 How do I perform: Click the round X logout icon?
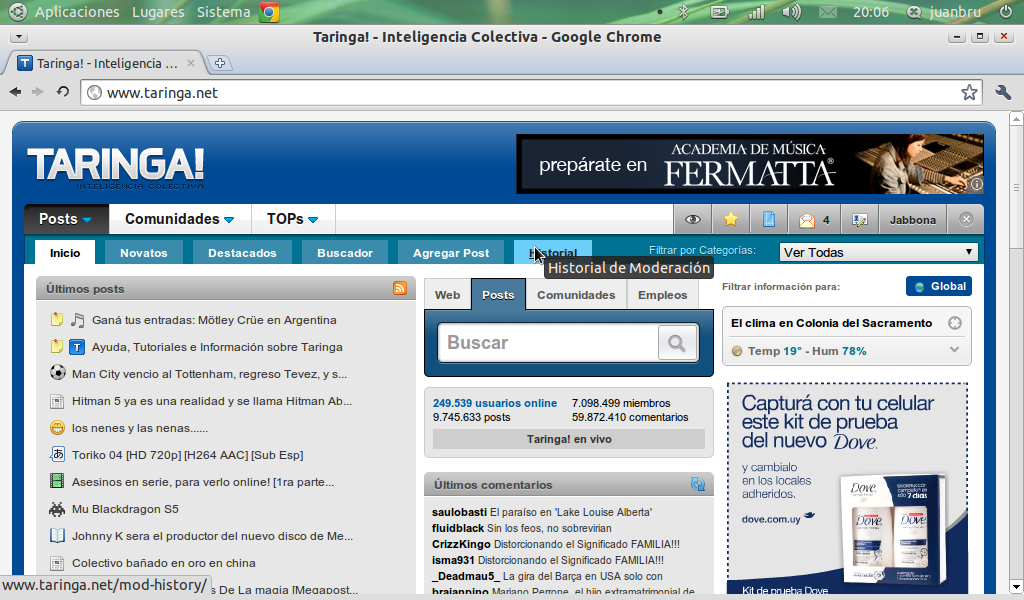tap(966, 219)
